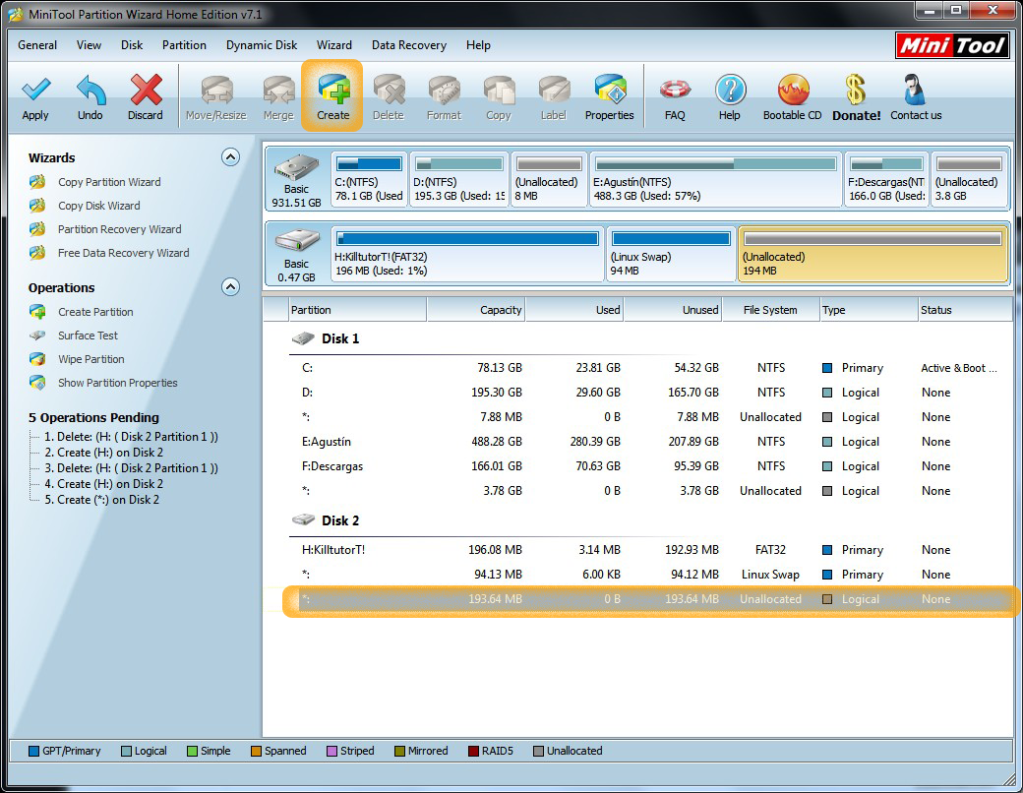Choose Create Partition in Operations panel
Image resolution: width=1023 pixels, height=793 pixels.
pos(95,312)
